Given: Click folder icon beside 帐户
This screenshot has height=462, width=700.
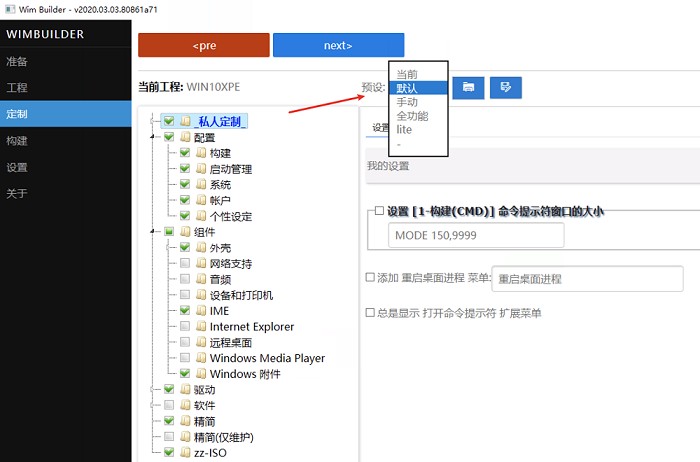Looking at the screenshot, I should [201, 200].
